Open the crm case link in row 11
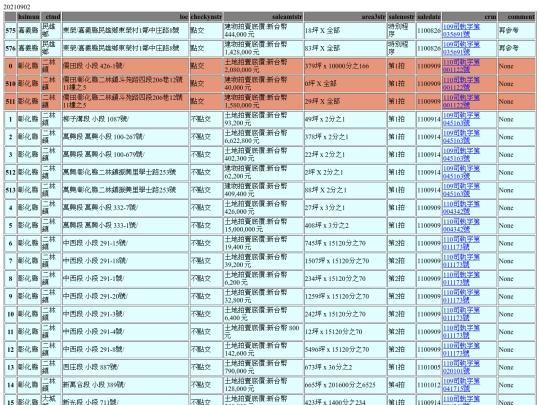540x405 pixels. pyautogui.click(x=461, y=332)
